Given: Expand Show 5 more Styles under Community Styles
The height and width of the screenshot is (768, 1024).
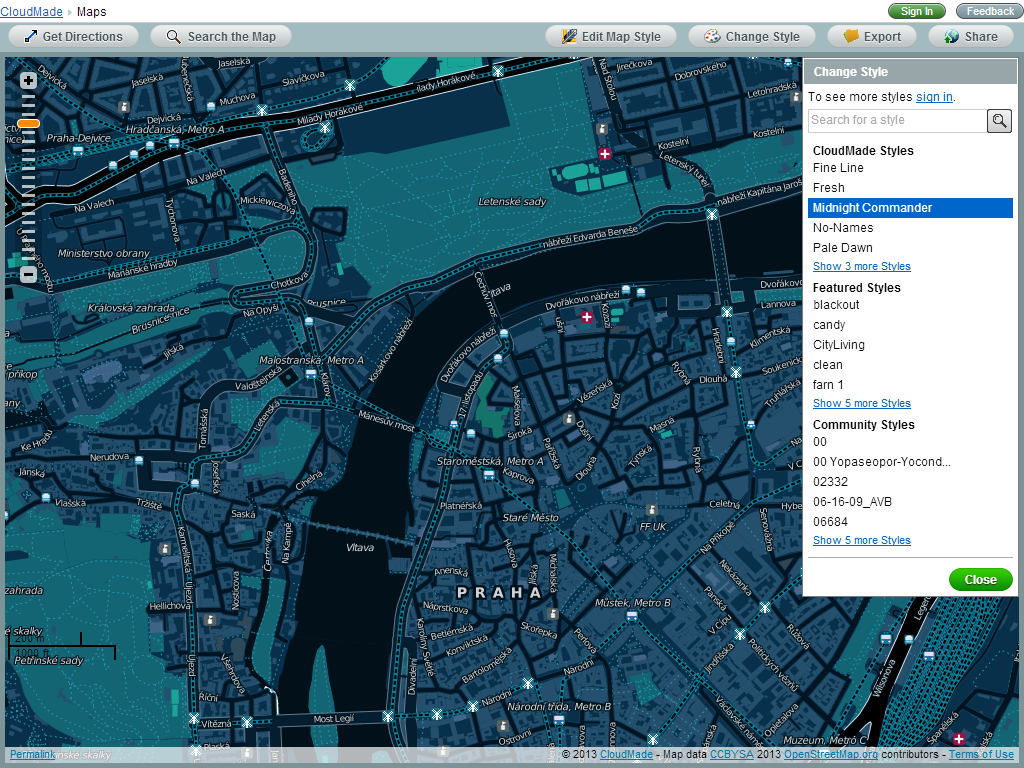Looking at the screenshot, I should [x=861, y=540].
